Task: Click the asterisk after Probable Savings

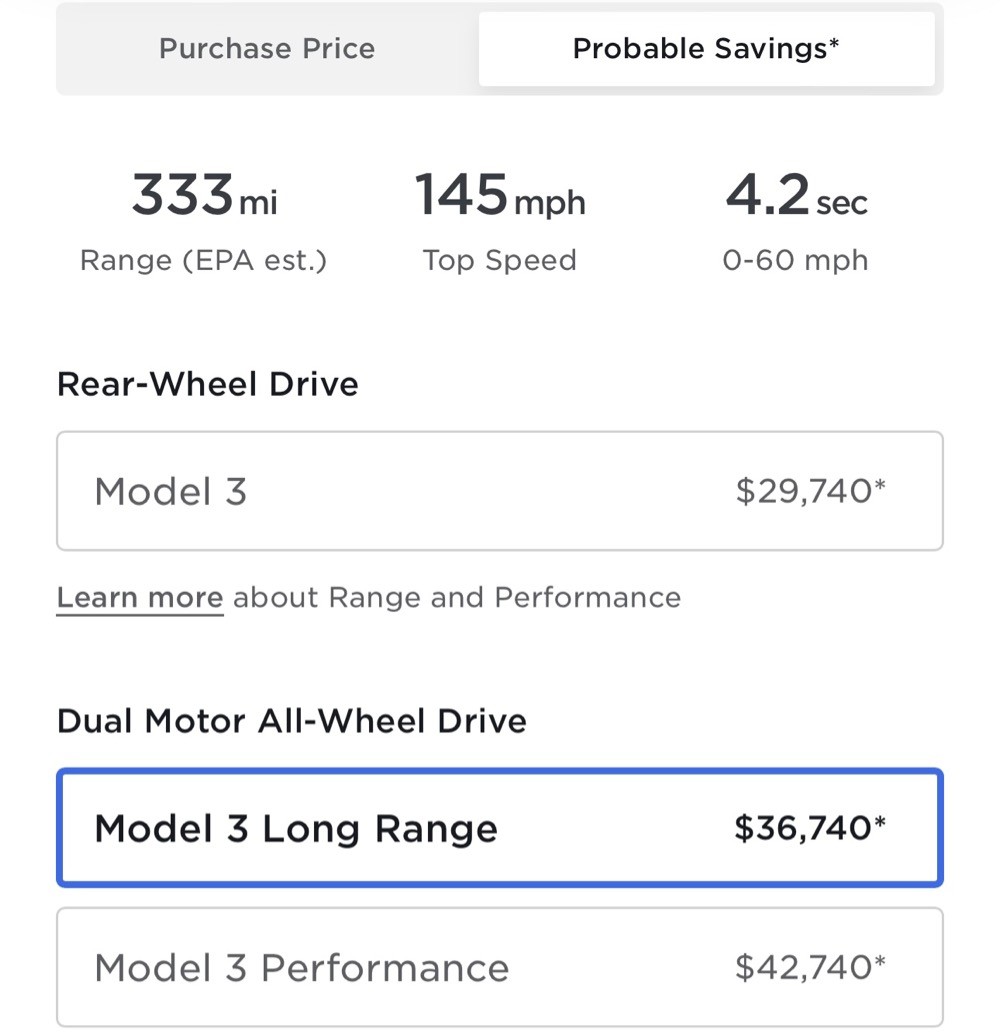Action: point(834,43)
